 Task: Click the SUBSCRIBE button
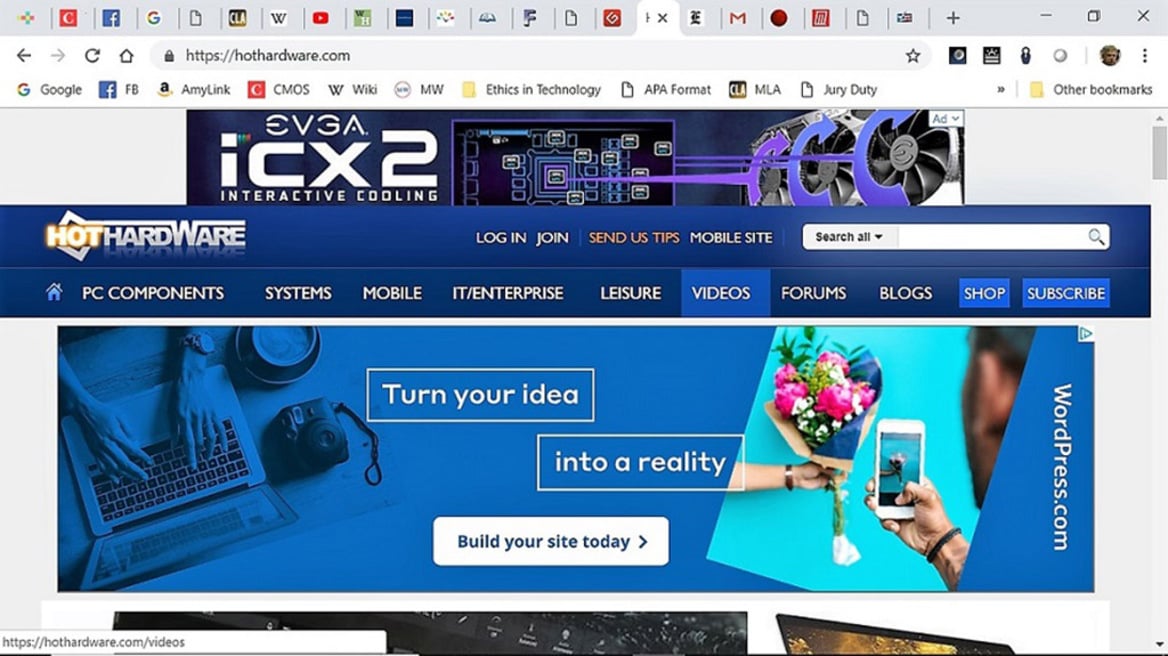coord(1065,293)
